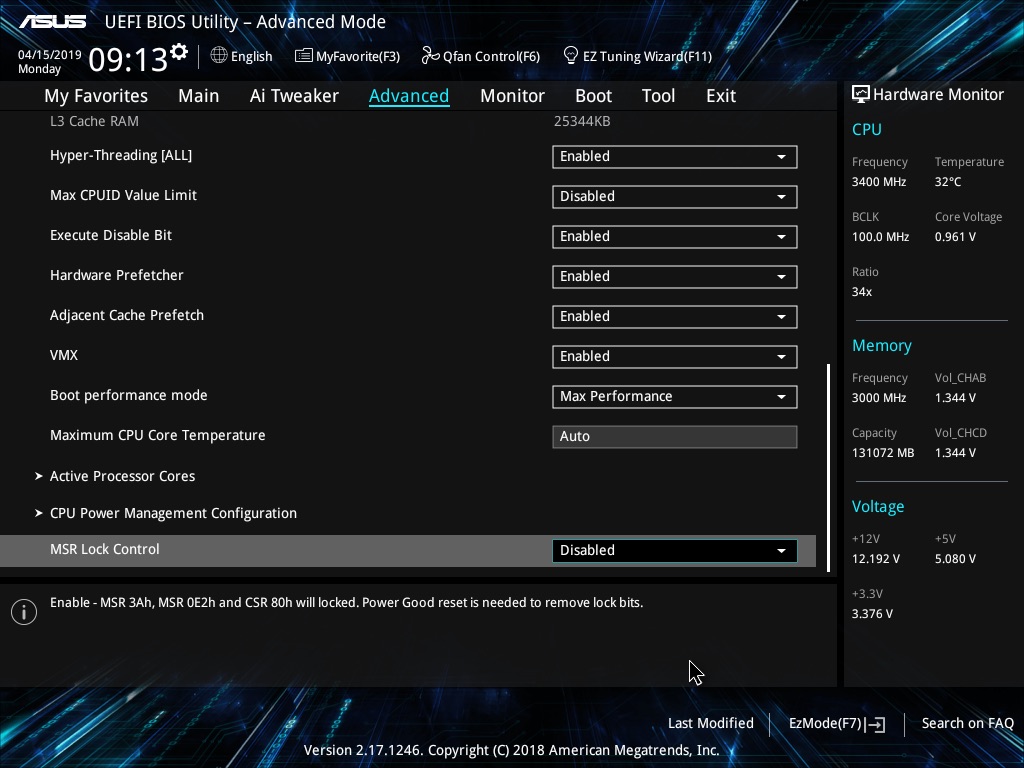Click the globe language icon
The height and width of the screenshot is (768, 1024).
[x=219, y=56]
